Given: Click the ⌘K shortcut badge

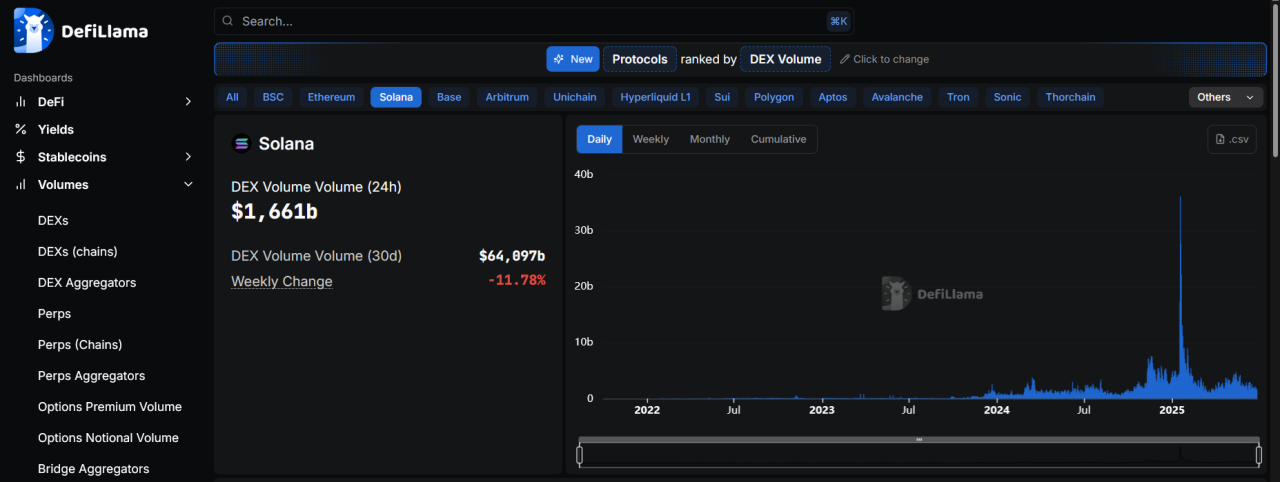Looking at the screenshot, I should (838, 21).
